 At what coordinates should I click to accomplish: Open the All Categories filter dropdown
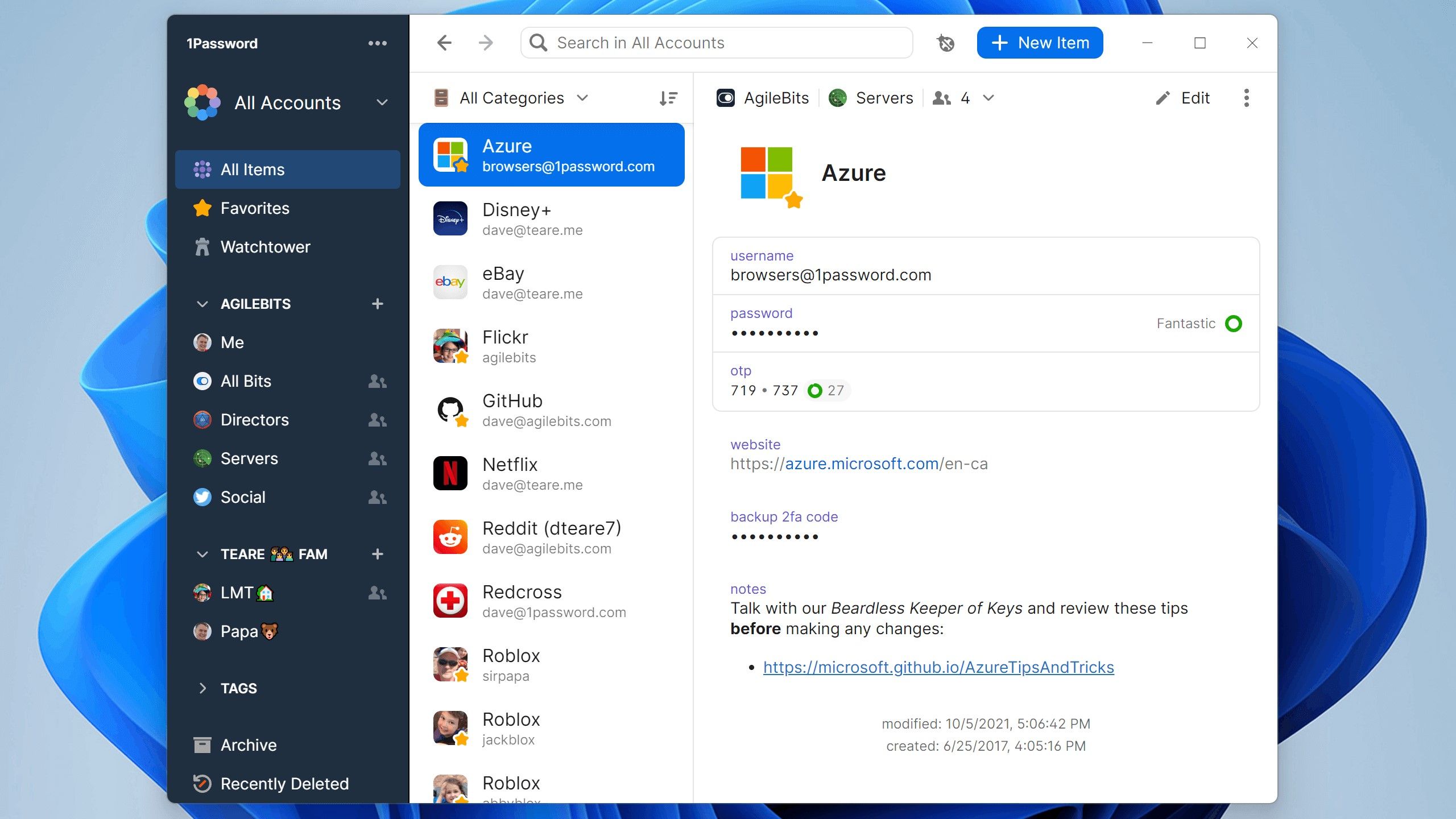(x=511, y=98)
